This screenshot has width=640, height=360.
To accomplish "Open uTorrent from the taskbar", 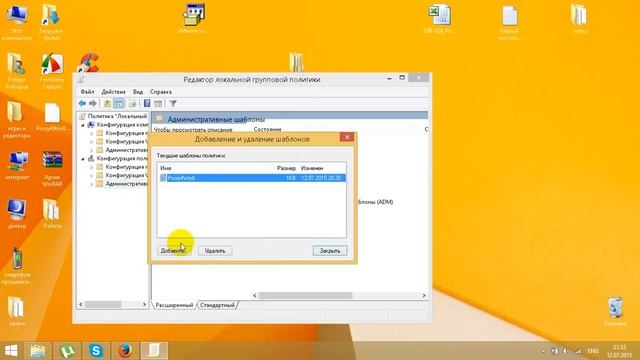I will point(67,351).
